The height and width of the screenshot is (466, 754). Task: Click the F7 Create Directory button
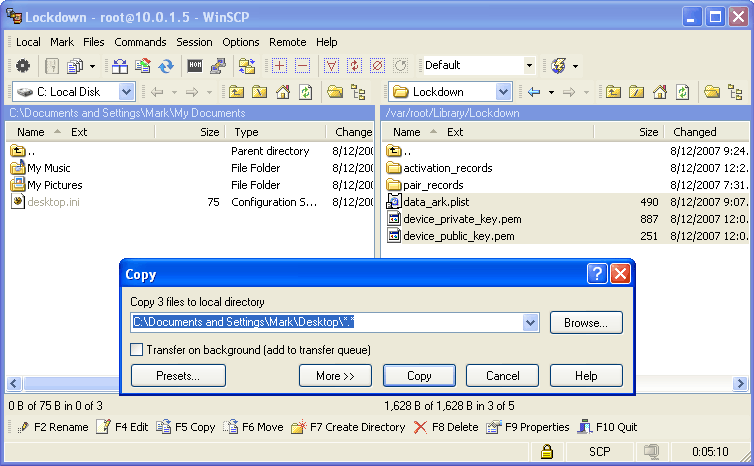pos(348,427)
